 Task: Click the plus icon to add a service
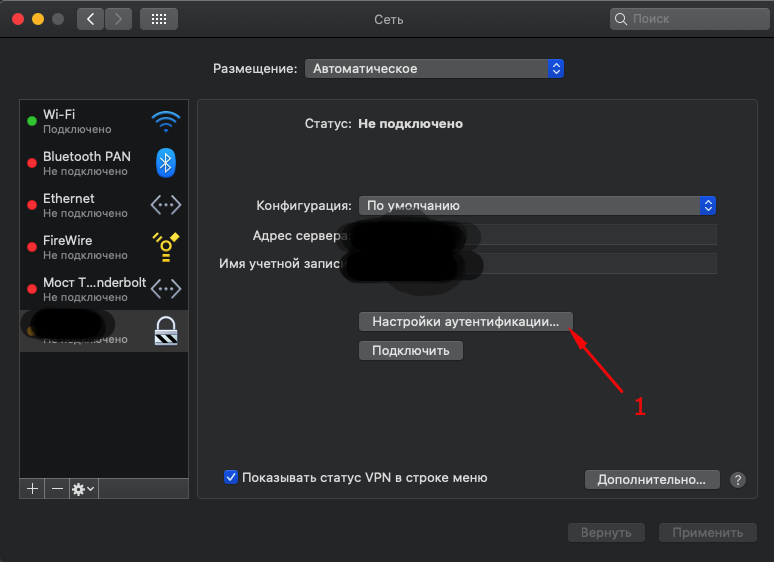pos(32,488)
